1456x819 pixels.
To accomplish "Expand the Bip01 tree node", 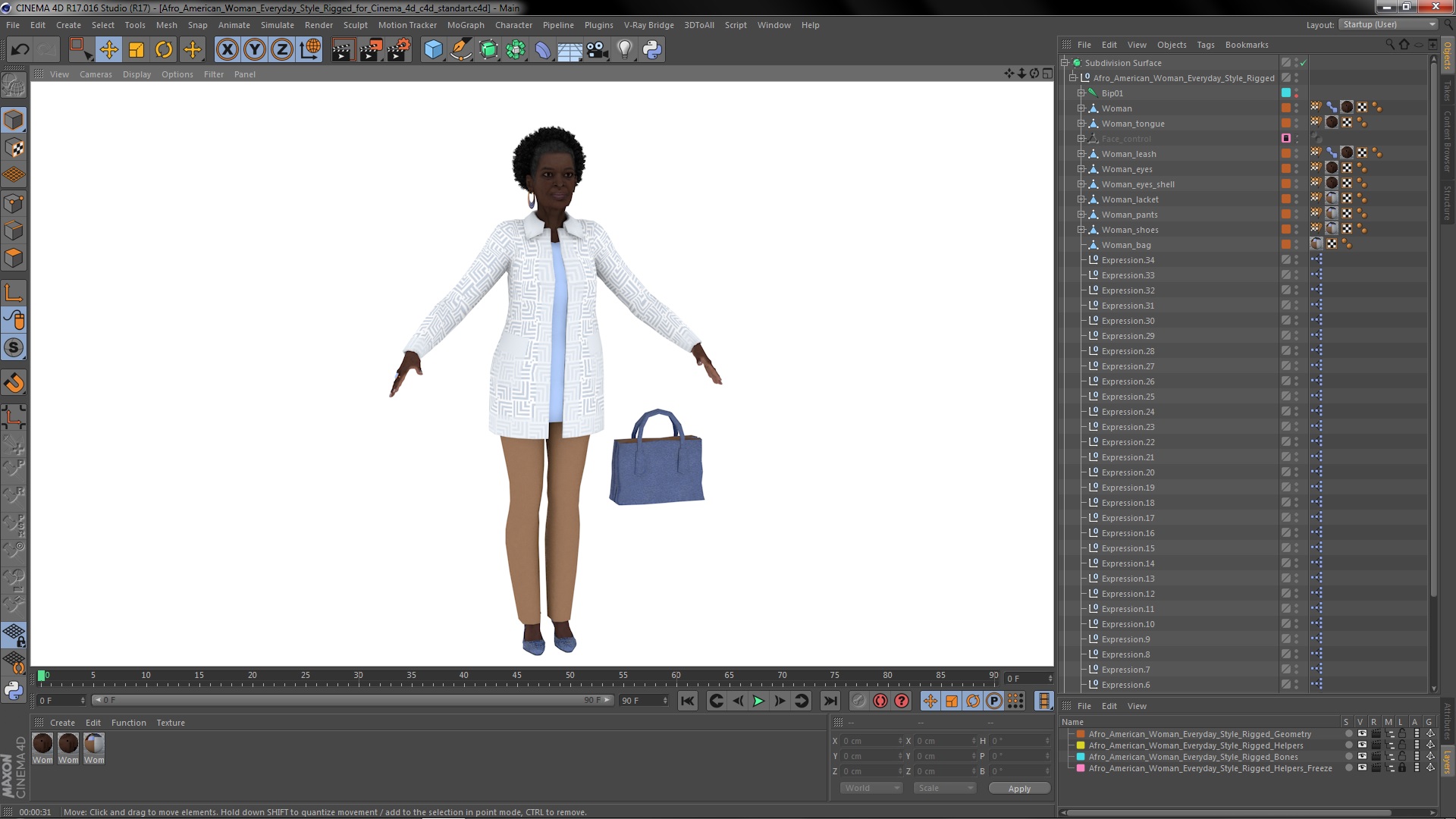I will pyautogui.click(x=1081, y=93).
